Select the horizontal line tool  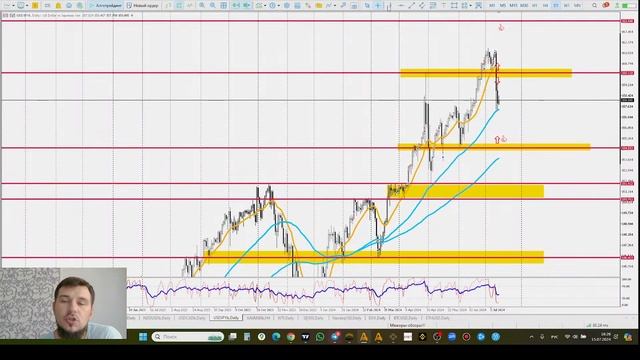pos(401,6)
